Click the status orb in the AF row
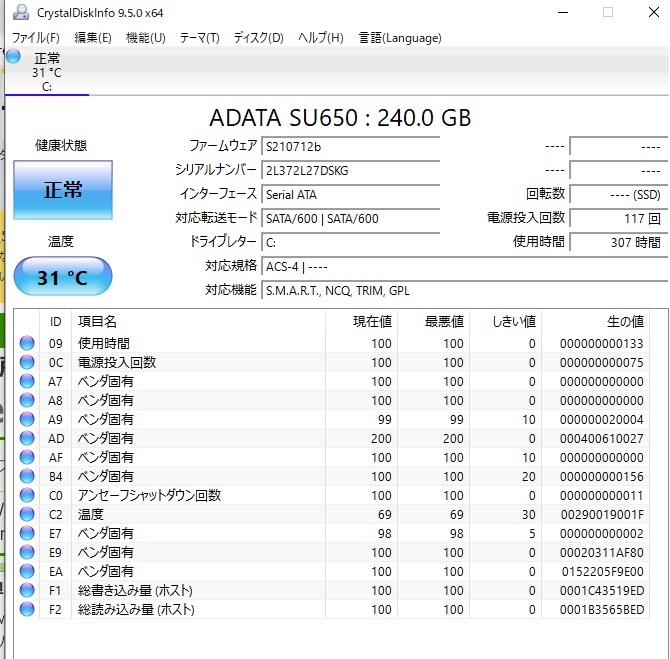Screen dimensions: 670x659 coord(27,457)
